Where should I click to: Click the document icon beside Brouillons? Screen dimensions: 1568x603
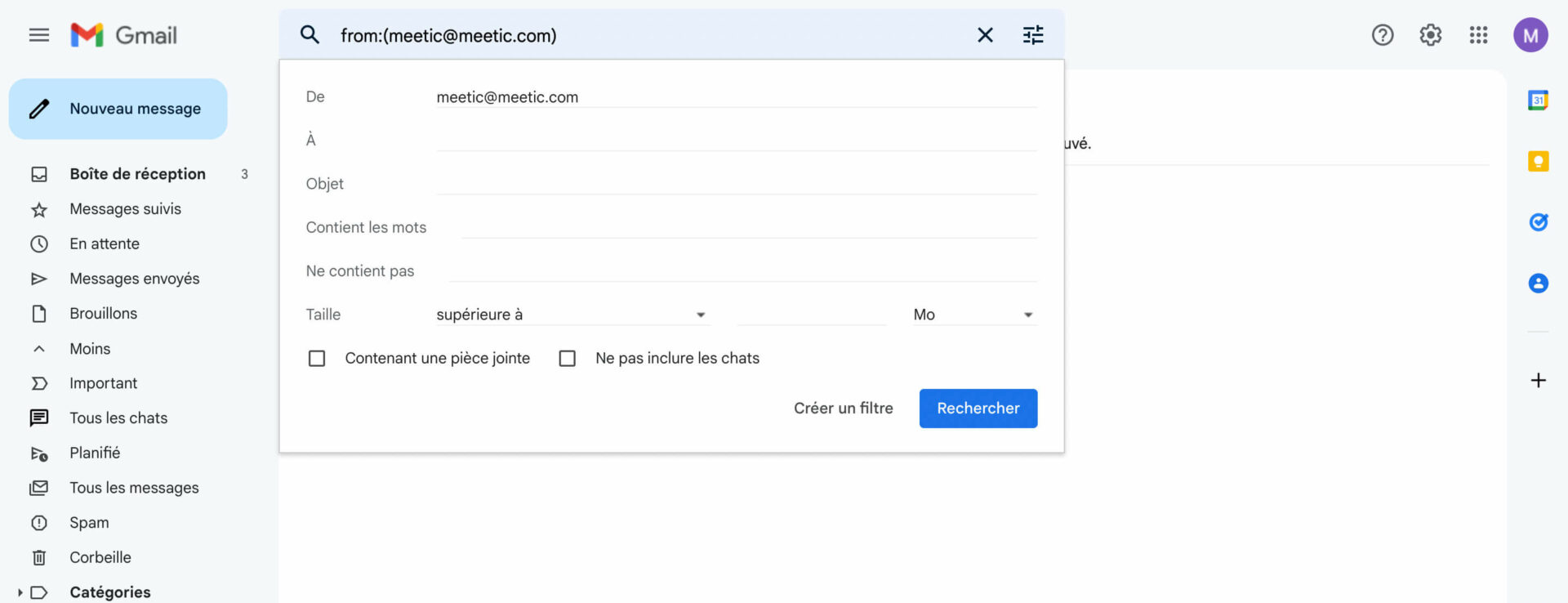39,314
